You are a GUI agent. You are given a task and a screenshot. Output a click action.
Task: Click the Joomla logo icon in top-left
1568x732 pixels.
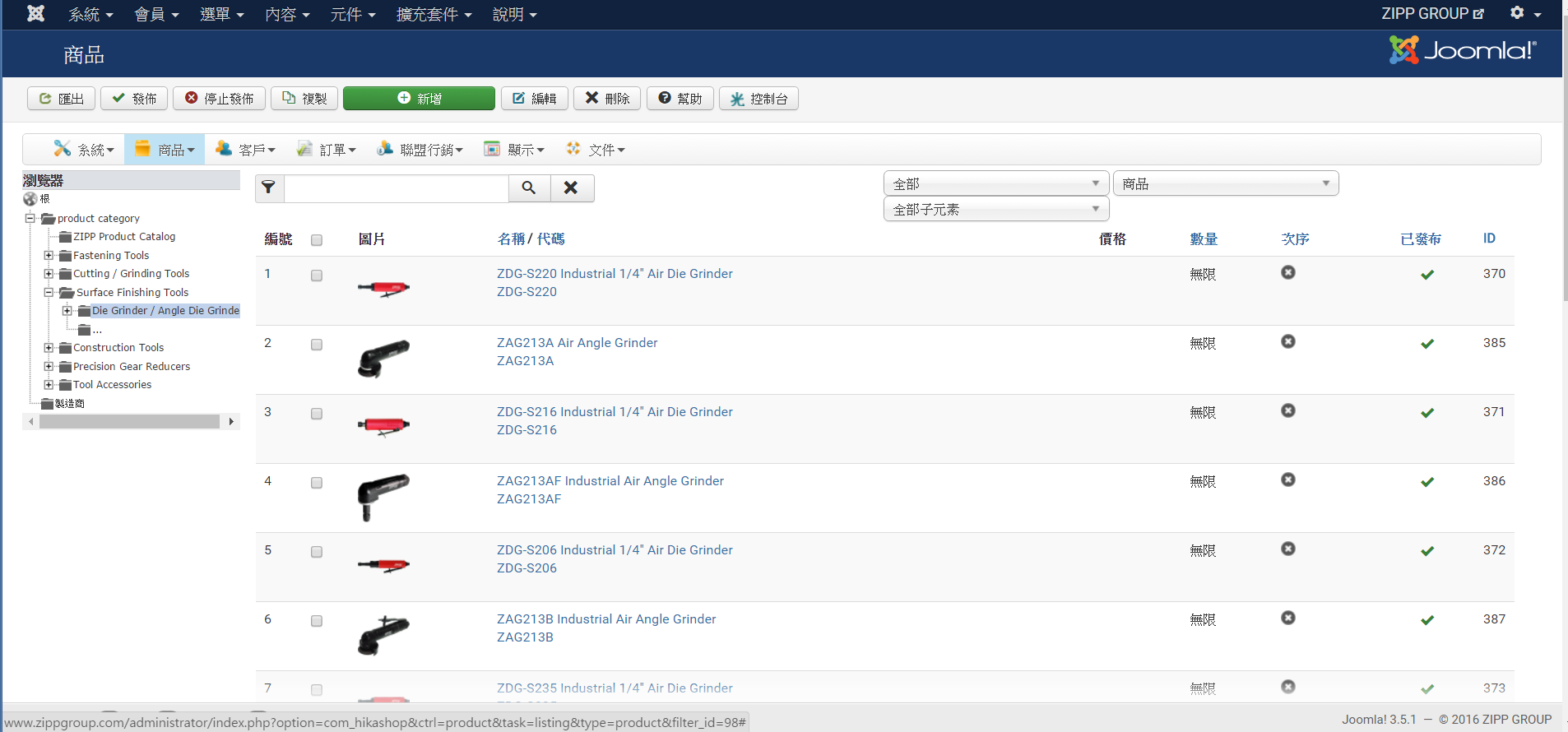[x=35, y=13]
